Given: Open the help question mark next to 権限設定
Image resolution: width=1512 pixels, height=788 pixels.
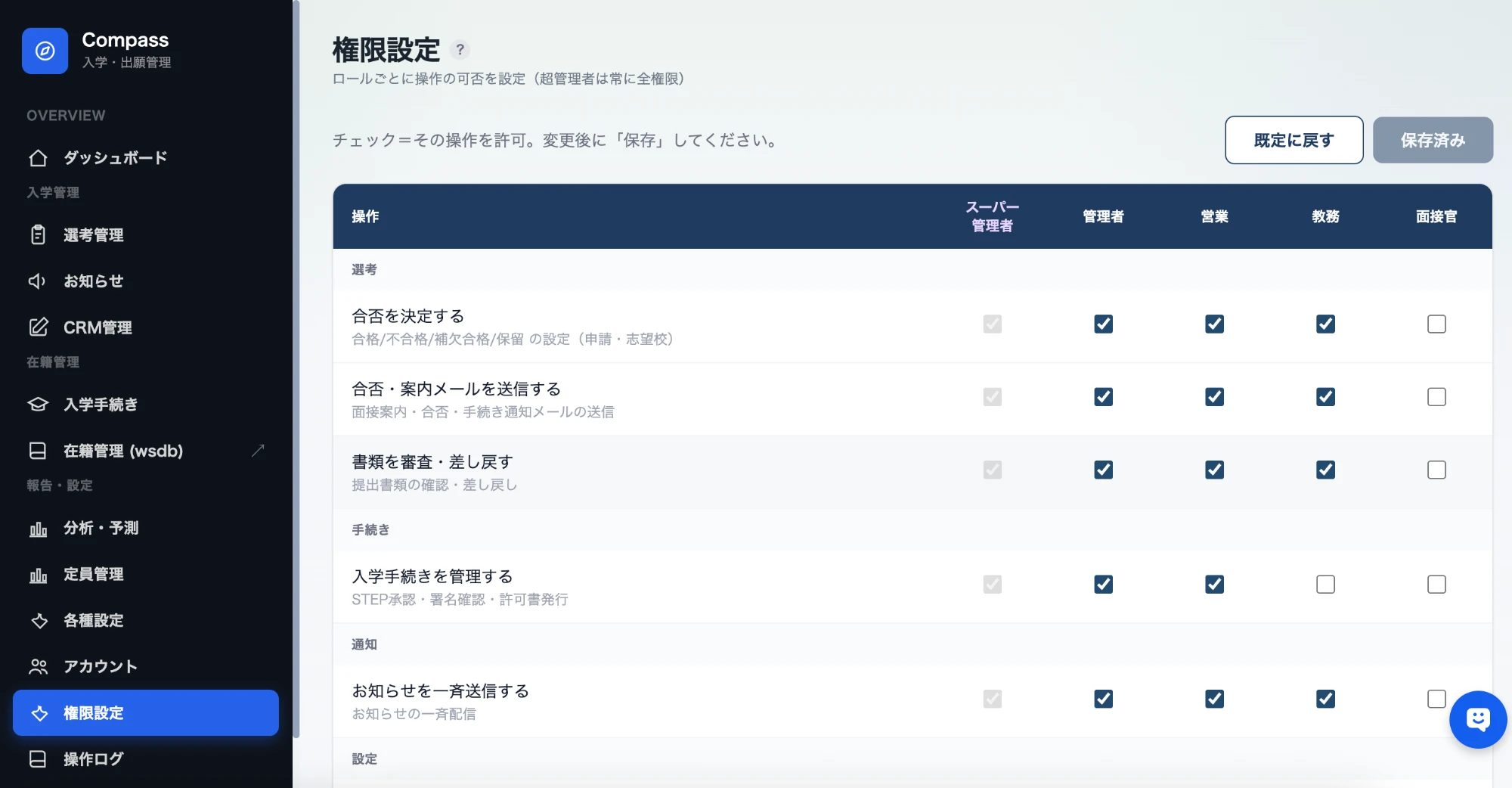Looking at the screenshot, I should click(460, 50).
